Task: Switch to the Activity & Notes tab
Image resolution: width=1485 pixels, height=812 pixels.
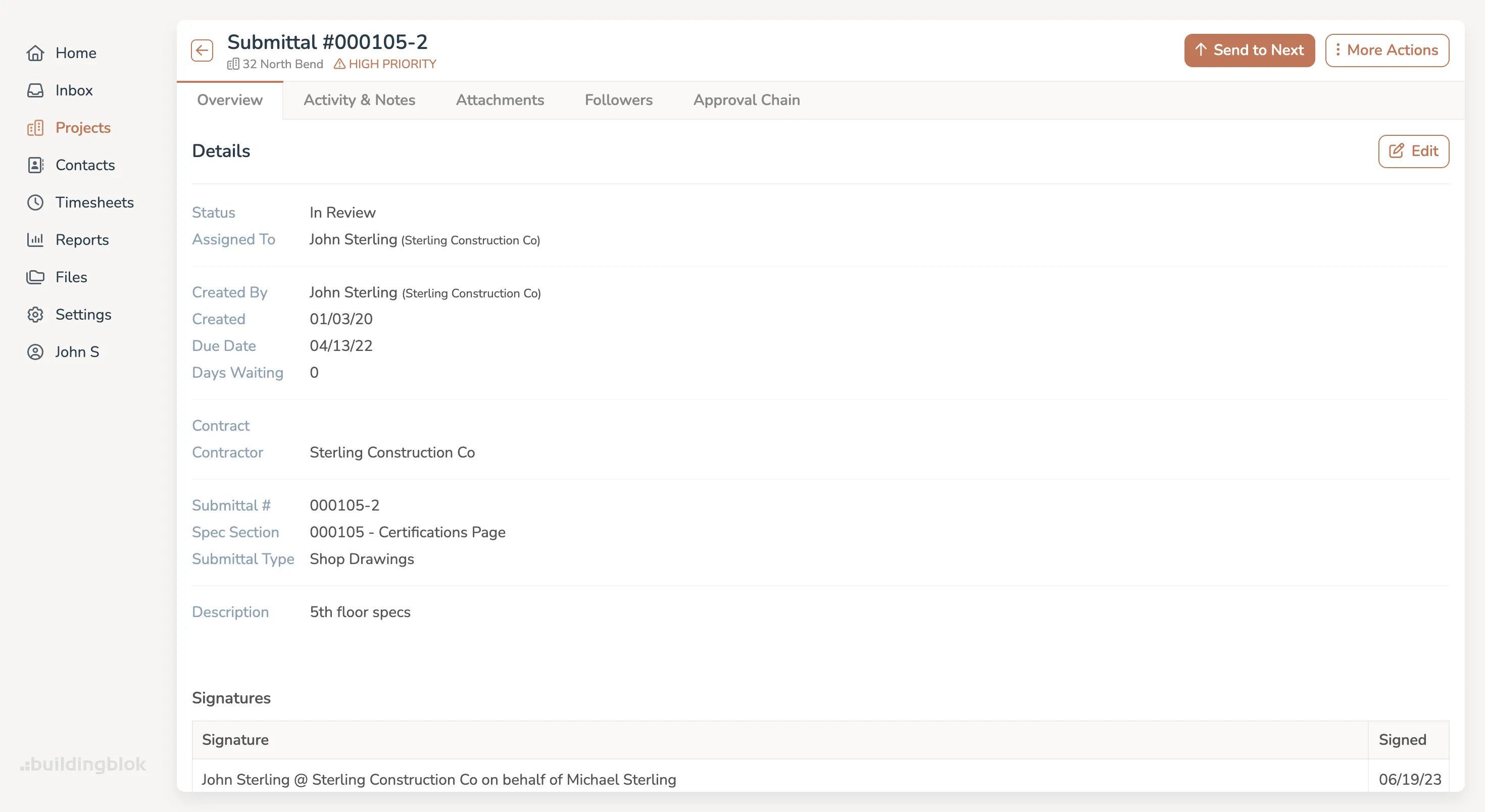Action: [360, 99]
